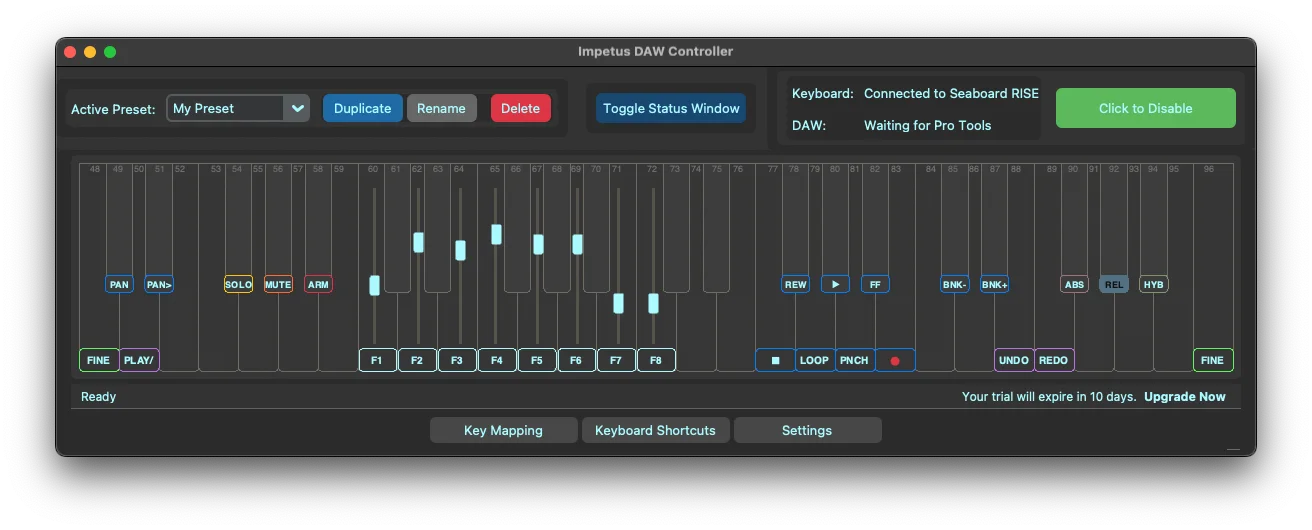Toggle the MUTE key

click(x=278, y=284)
